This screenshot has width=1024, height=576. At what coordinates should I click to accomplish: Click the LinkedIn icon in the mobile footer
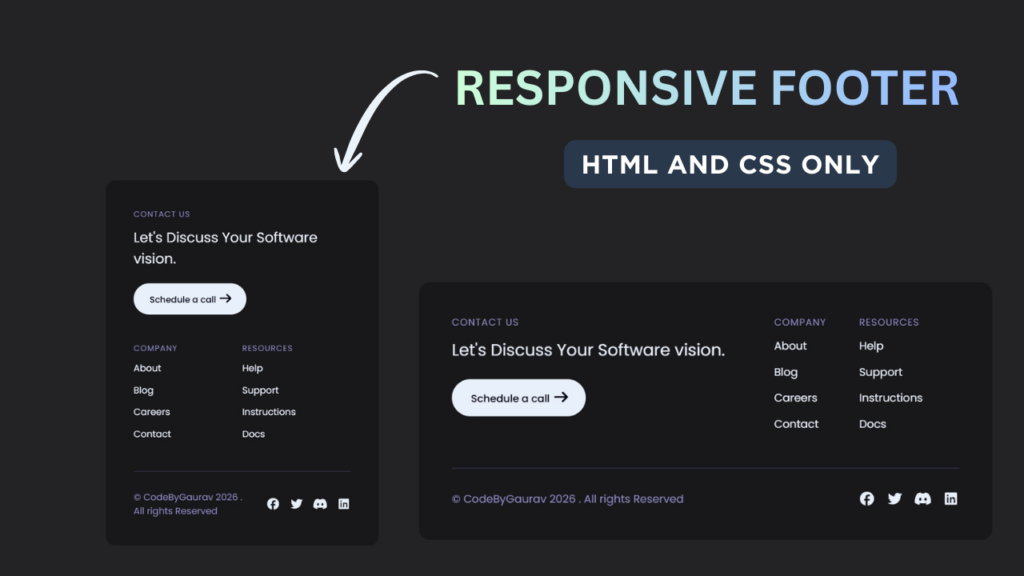click(343, 504)
